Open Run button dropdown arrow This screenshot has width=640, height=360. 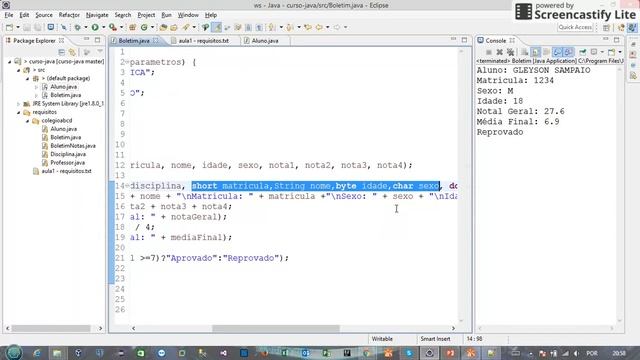103,27
